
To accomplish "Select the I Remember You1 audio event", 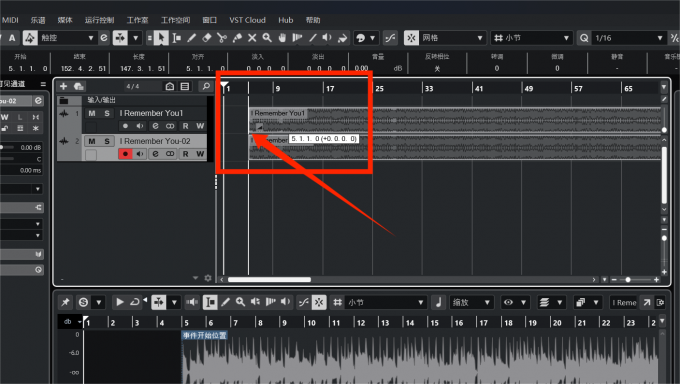I will [455, 120].
